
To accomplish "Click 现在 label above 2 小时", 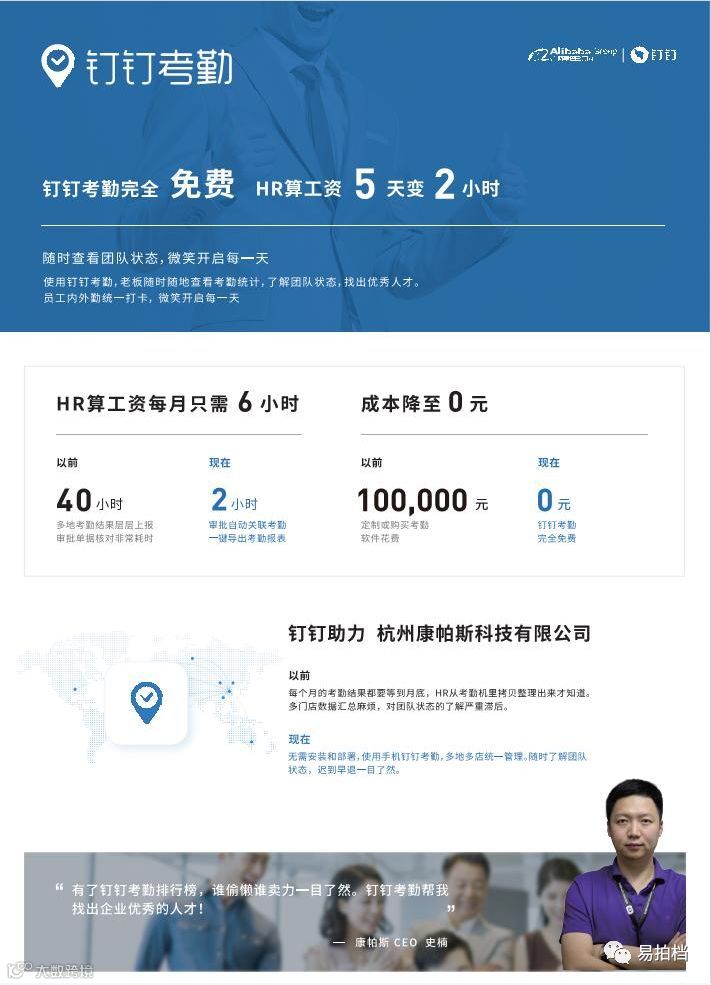I will (220, 462).
